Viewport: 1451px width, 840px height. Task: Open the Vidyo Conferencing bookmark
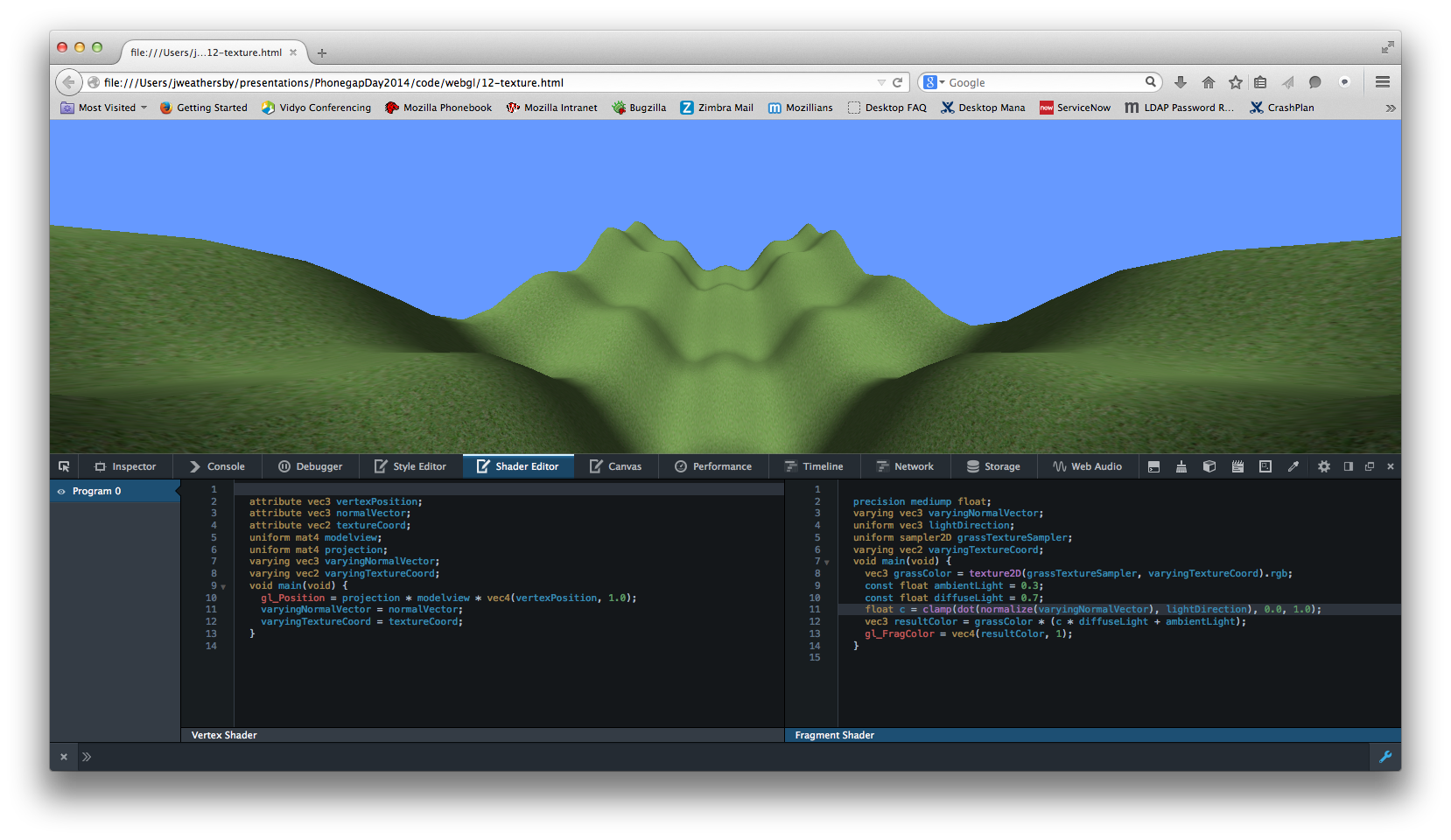317,108
